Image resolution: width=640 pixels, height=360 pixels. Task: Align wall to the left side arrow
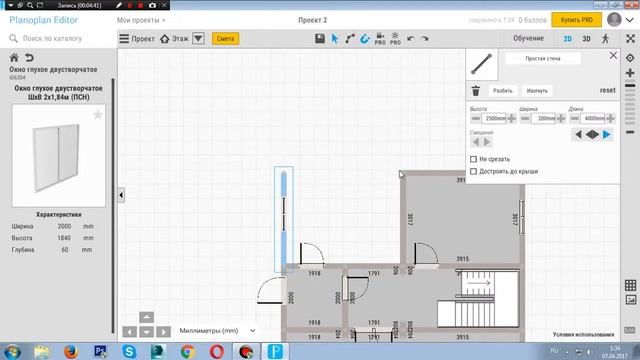[x=578, y=134]
